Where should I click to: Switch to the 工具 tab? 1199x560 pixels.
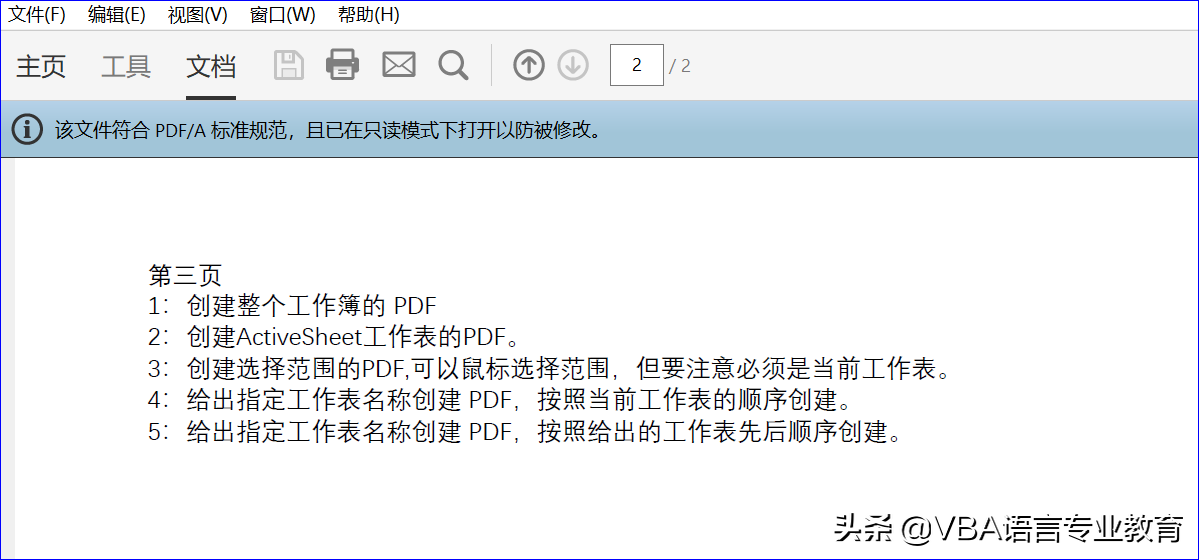pos(126,67)
